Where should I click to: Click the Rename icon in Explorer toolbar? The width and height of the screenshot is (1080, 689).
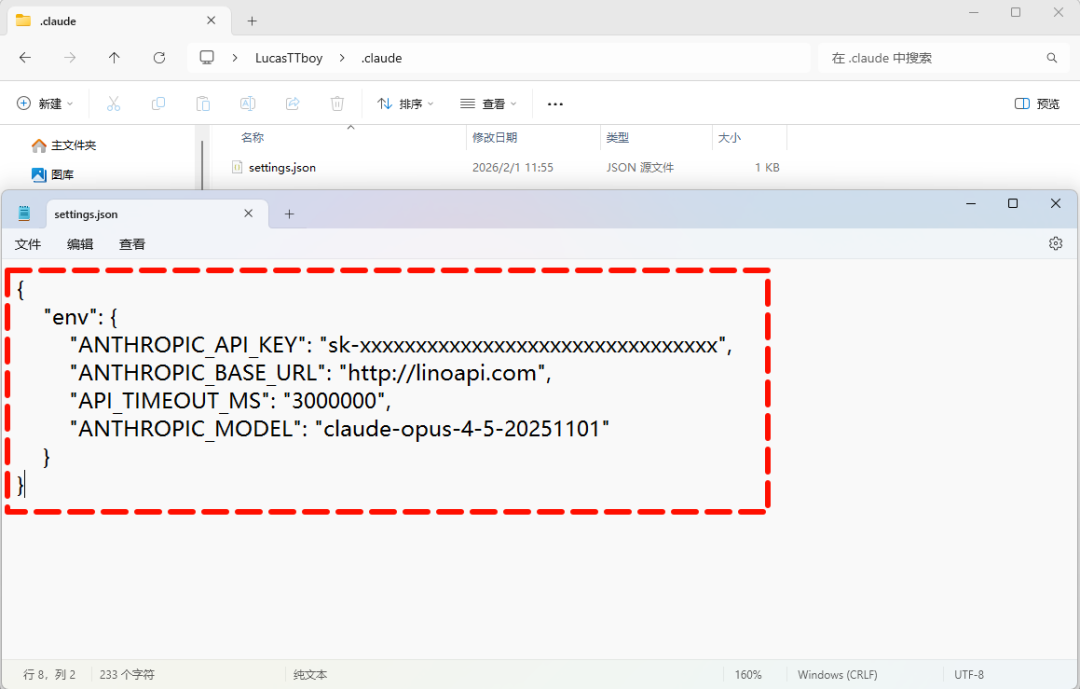coord(248,104)
